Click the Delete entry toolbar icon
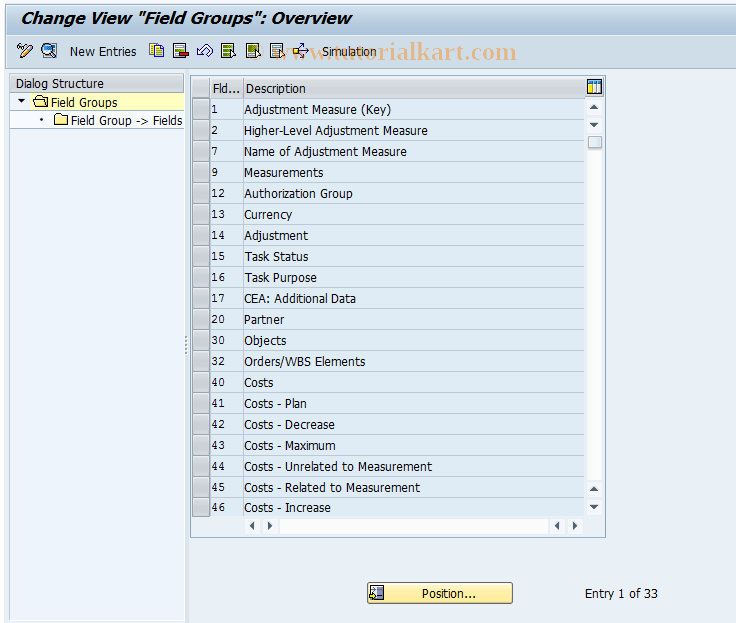The width and height of the screenshot is (736, 623). [181, 50]
